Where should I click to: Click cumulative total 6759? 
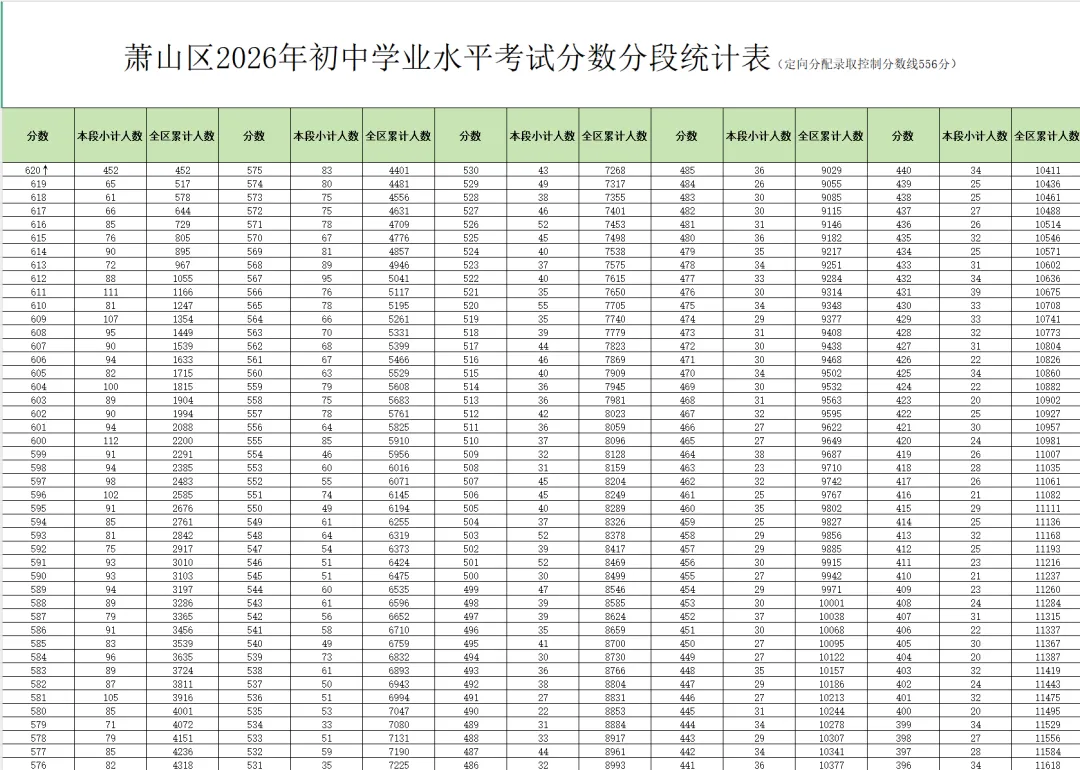(399, 643)
